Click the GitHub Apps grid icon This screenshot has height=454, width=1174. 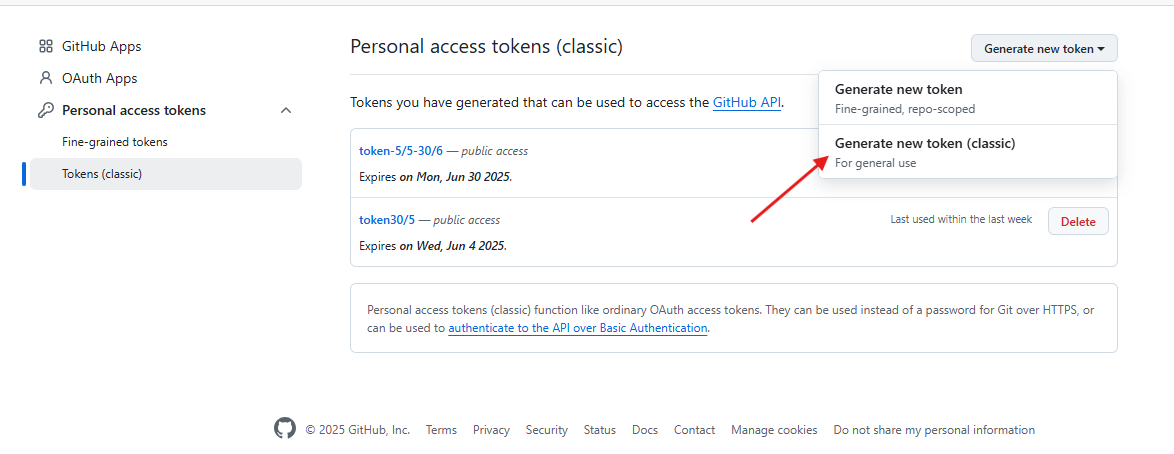pyautogui.click(x=45, y=46)
